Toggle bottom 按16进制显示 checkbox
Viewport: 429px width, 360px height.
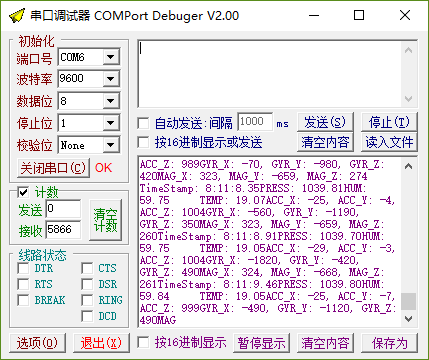143,342
